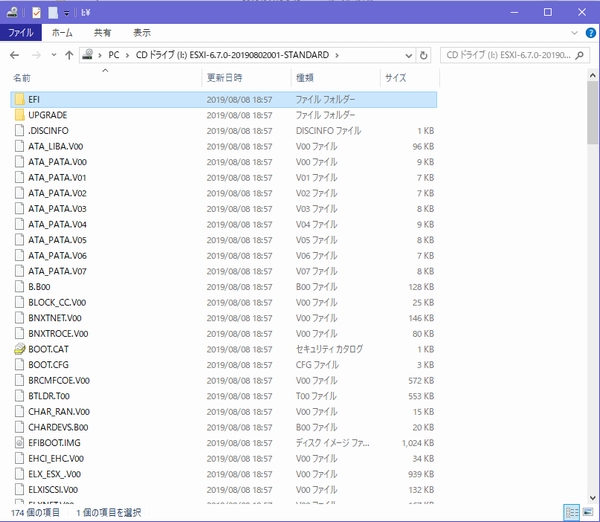Image resolution: width=600 pixels, height=522 pixels.
Task: Switch to the ホーム ribbon tab
Action: point(62,33)
